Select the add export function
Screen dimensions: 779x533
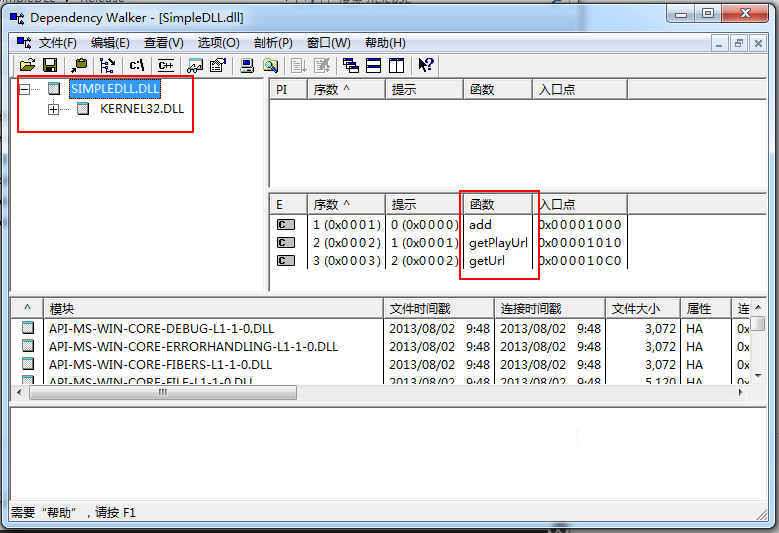(x=480, y=225)
